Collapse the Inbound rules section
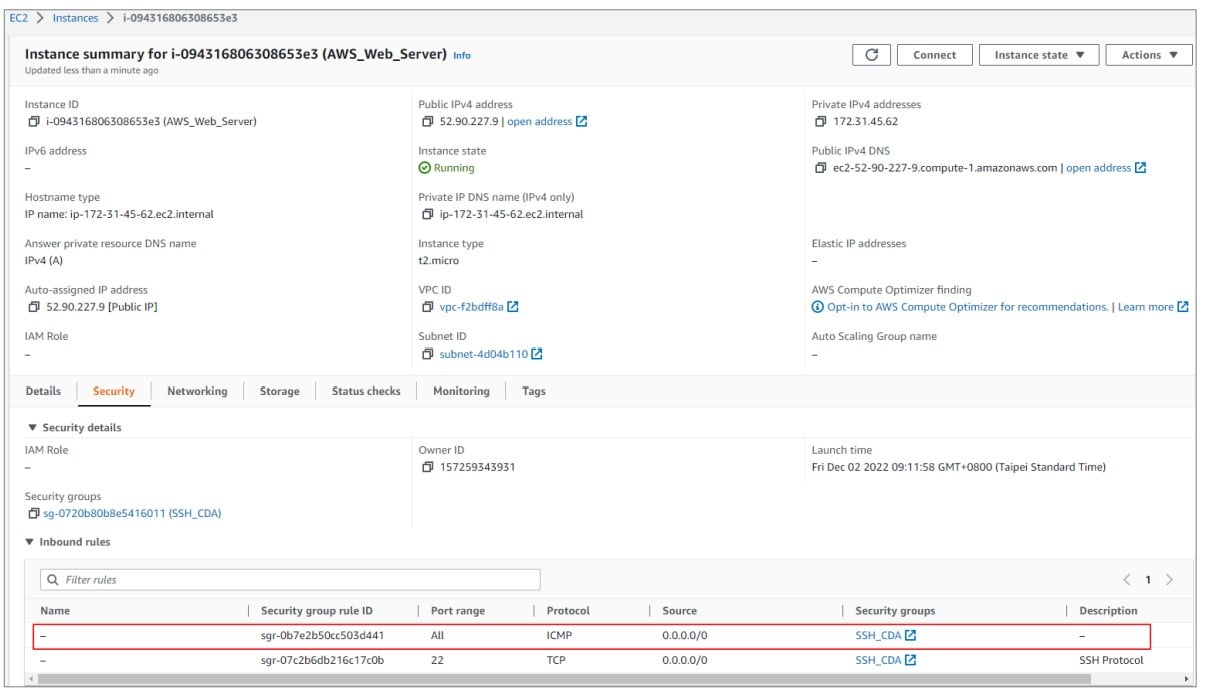1206x694 pixels. [x=31, y=542]
